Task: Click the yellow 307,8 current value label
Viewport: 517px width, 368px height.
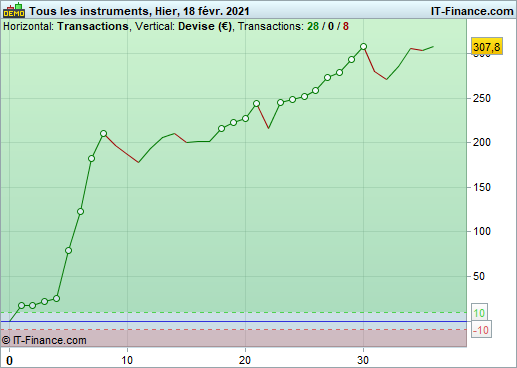Action: [487, 47]
